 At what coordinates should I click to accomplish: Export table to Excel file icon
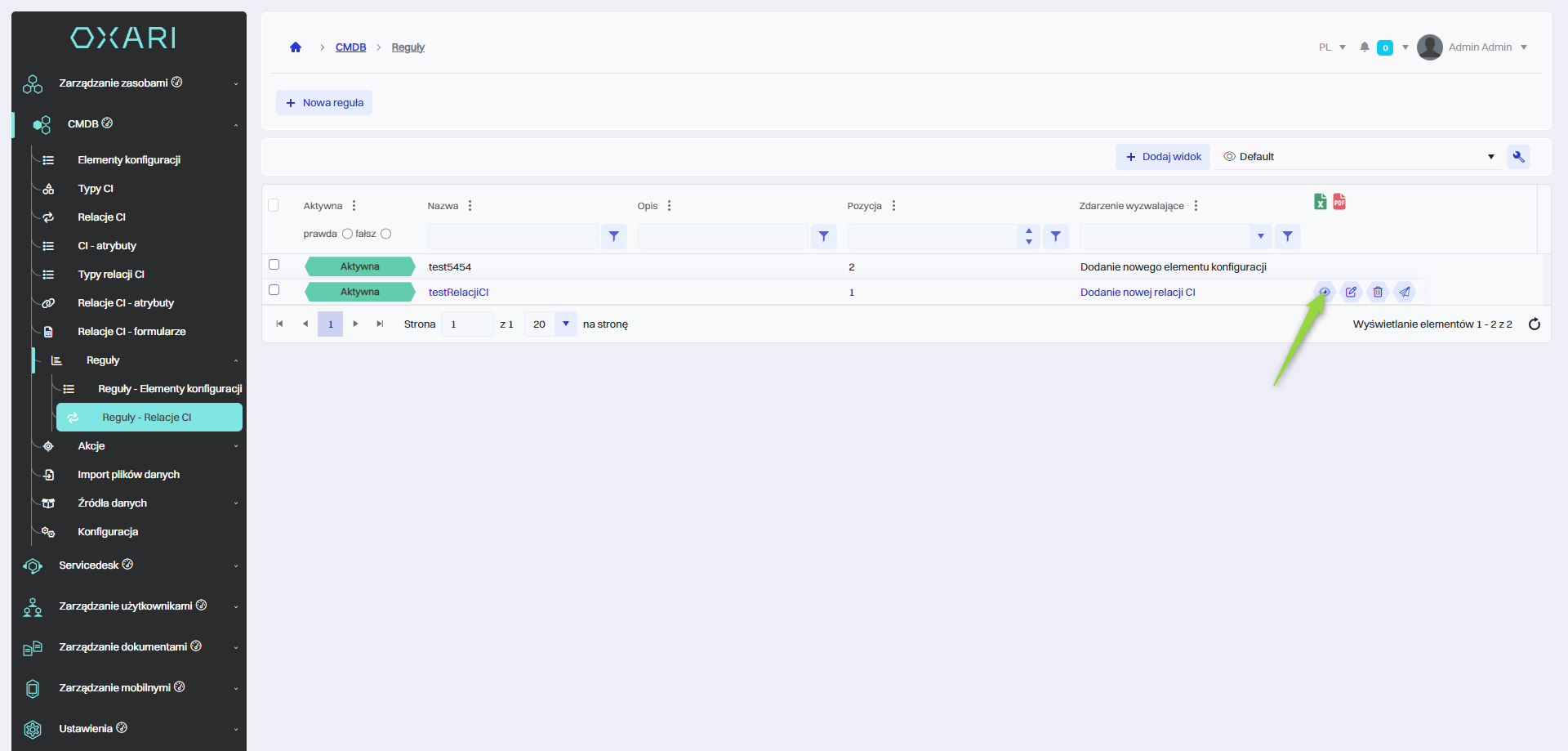pyautogui.click(x=1320, y=202)
